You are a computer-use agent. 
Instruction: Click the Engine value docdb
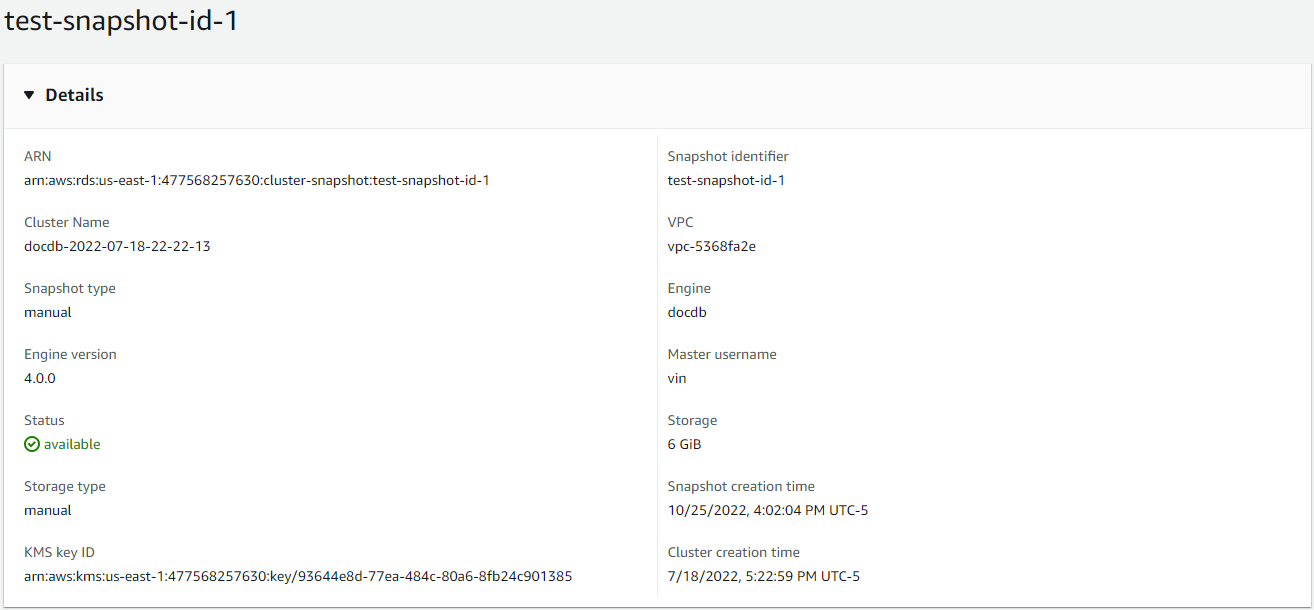687,312
